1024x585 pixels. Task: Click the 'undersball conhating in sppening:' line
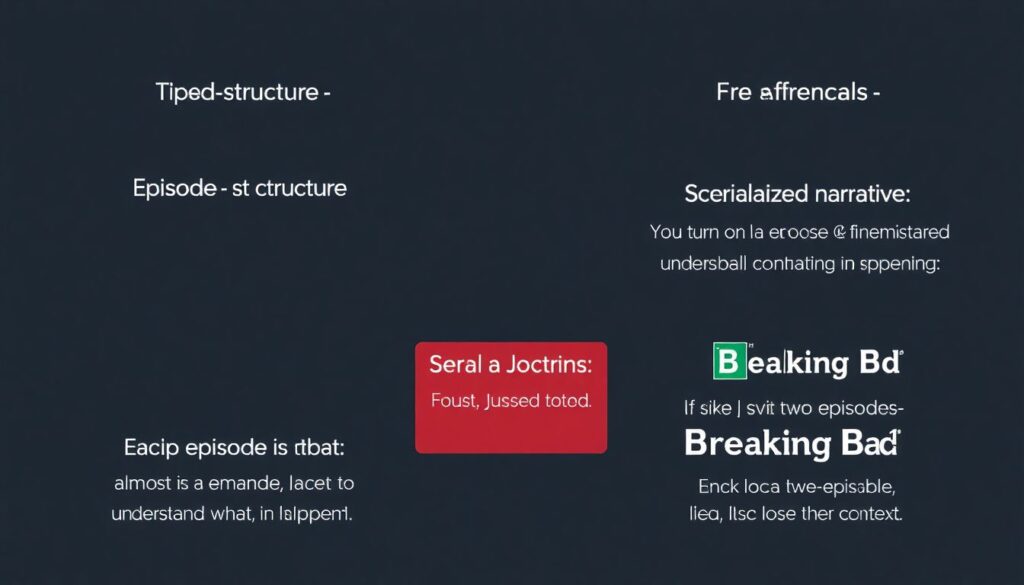click(798, 264)
